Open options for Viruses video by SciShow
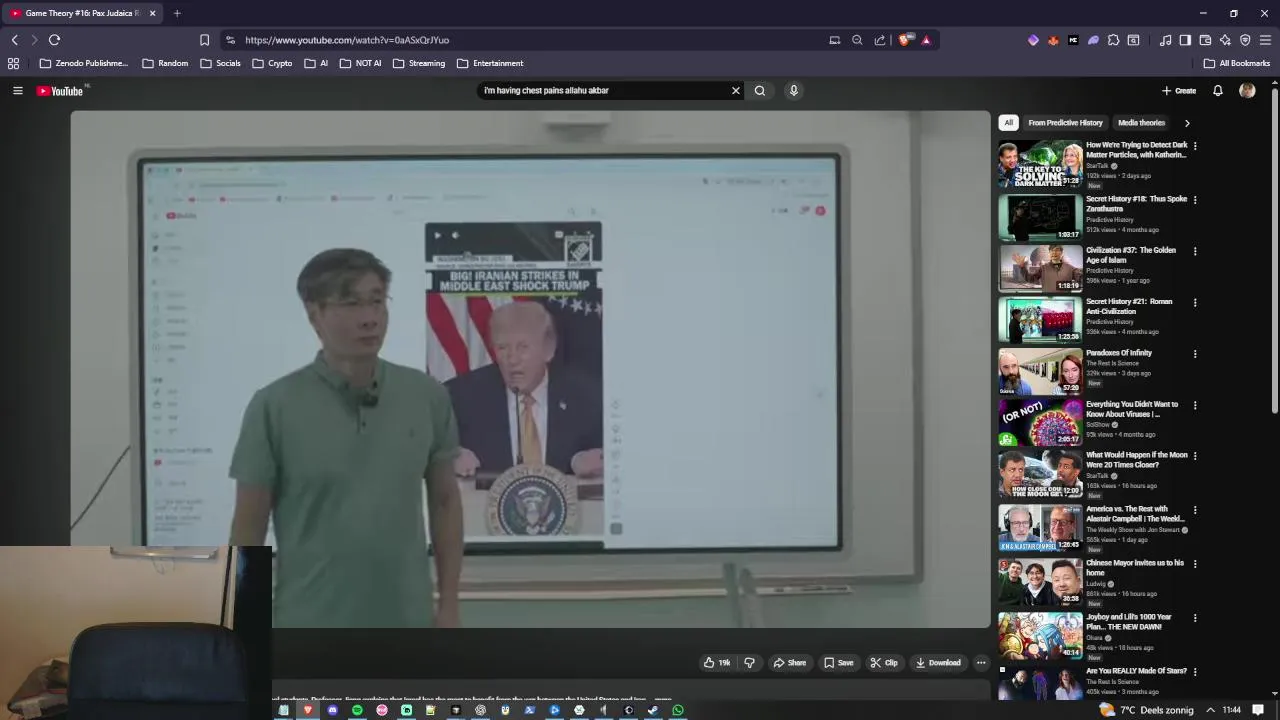 [1195, 405]
